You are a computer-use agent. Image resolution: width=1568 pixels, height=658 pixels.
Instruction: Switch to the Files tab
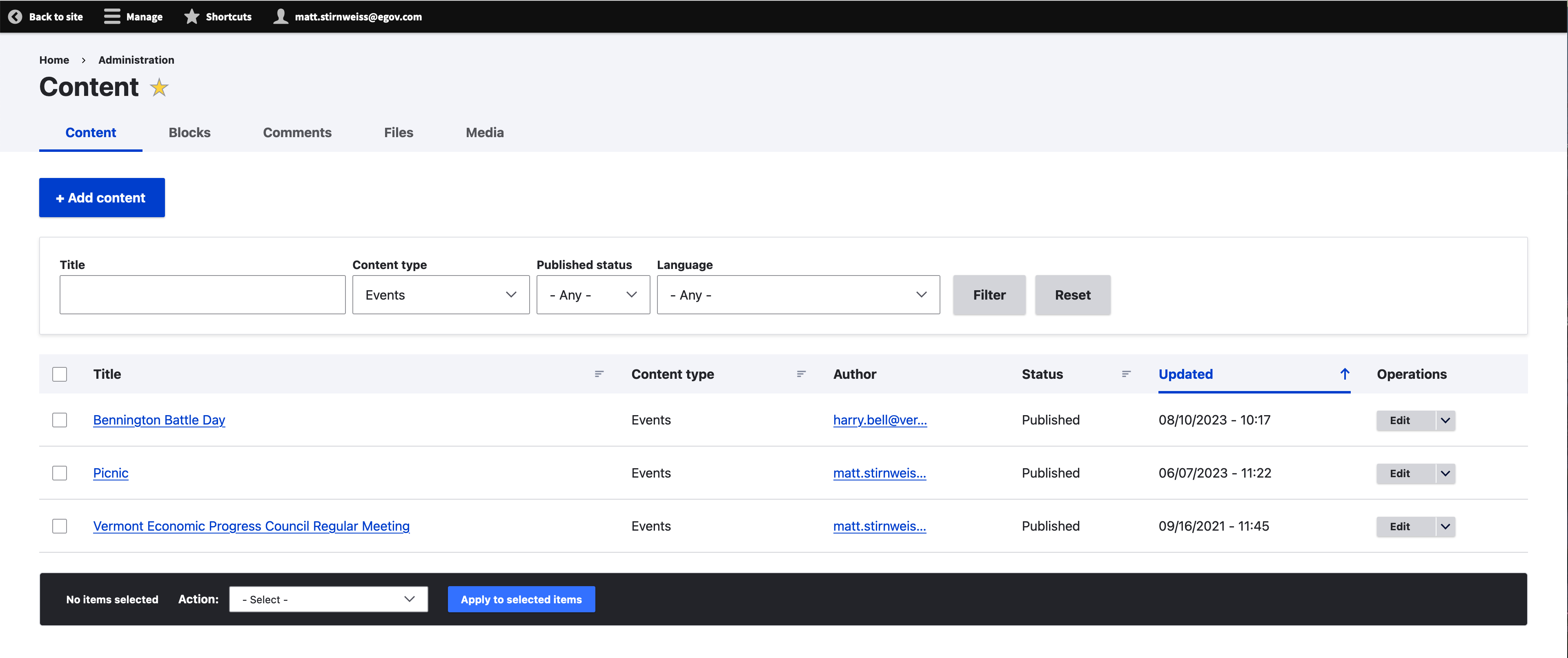pyautogui.click(x=399, y=133)
